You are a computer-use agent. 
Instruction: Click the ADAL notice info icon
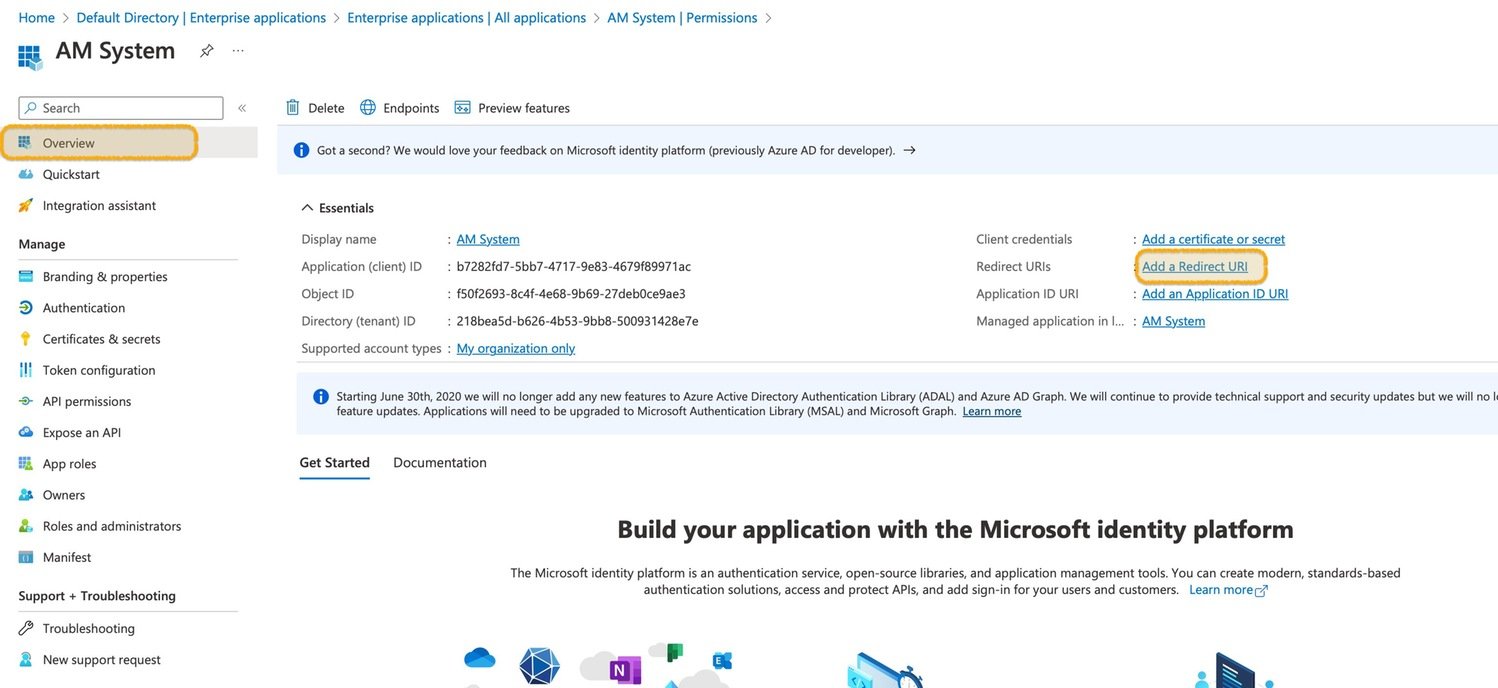pos(321,397)
